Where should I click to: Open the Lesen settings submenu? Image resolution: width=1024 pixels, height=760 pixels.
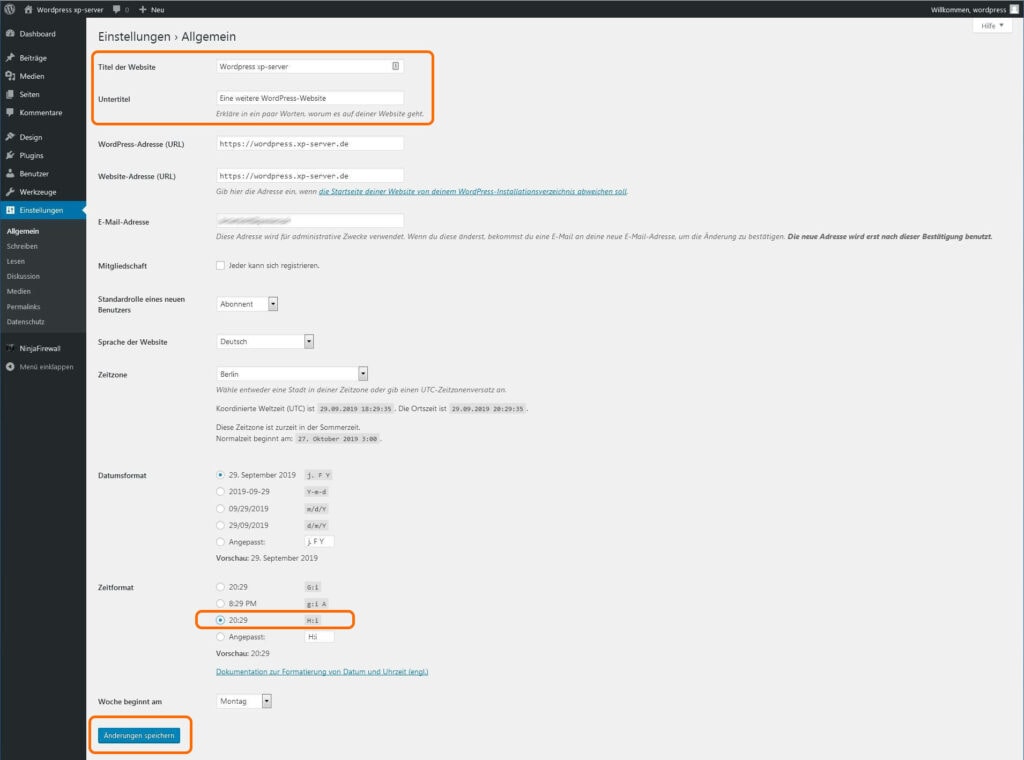16,261
